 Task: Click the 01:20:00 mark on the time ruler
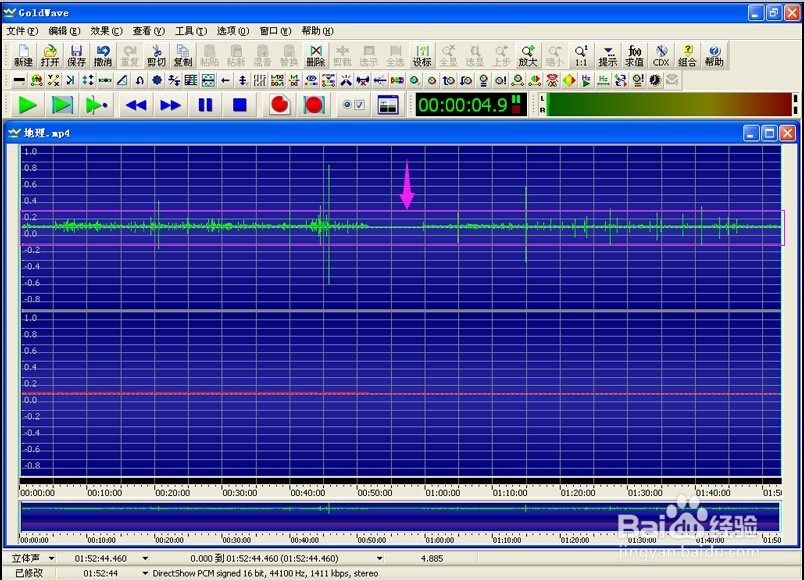[x=577, y=493]
